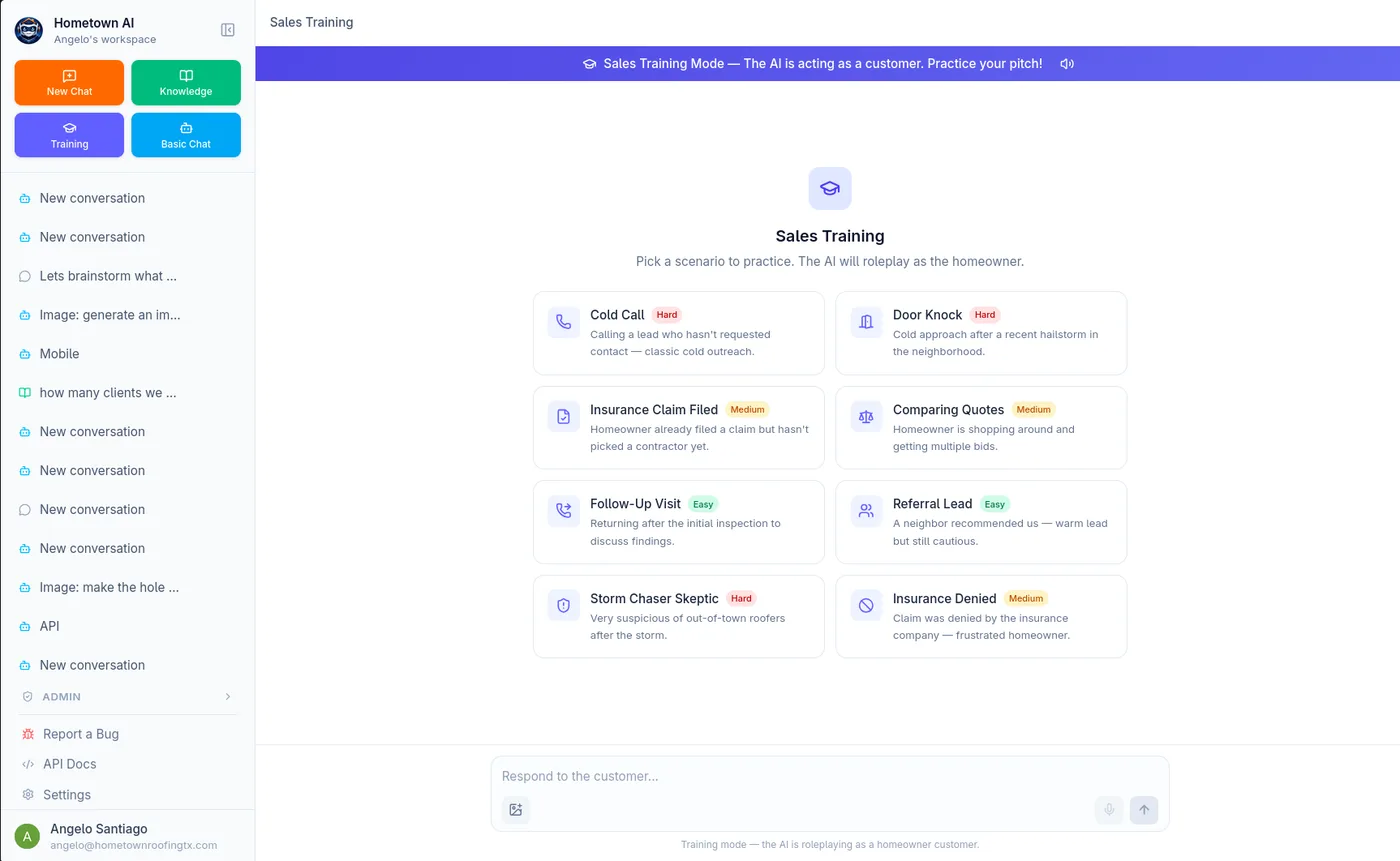Click the bot icon beside API conversation
The width and height of the screenshot is (1400, 861).
(x=25, y=626)
